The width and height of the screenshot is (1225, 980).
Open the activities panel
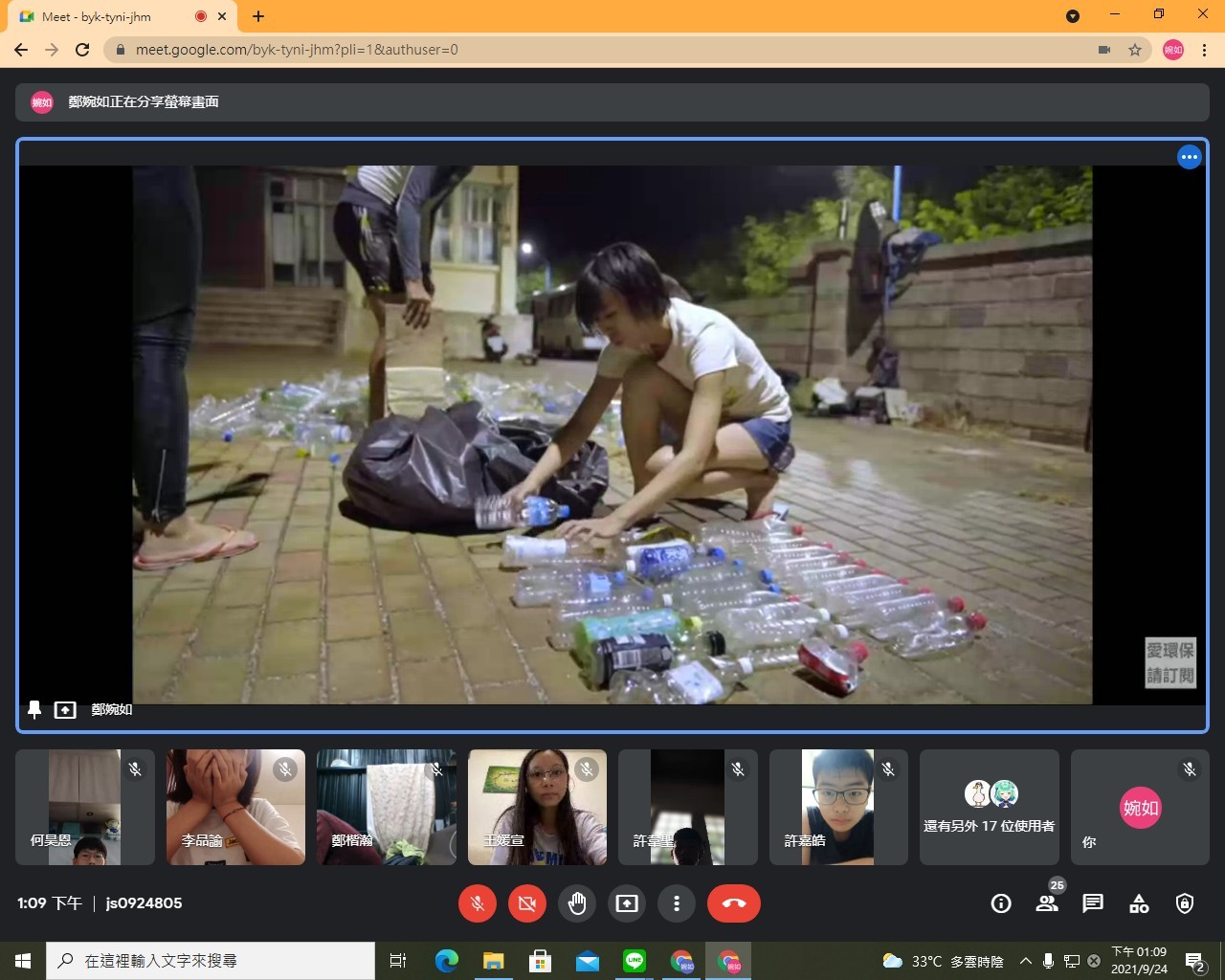click(x=1139, y=903)
